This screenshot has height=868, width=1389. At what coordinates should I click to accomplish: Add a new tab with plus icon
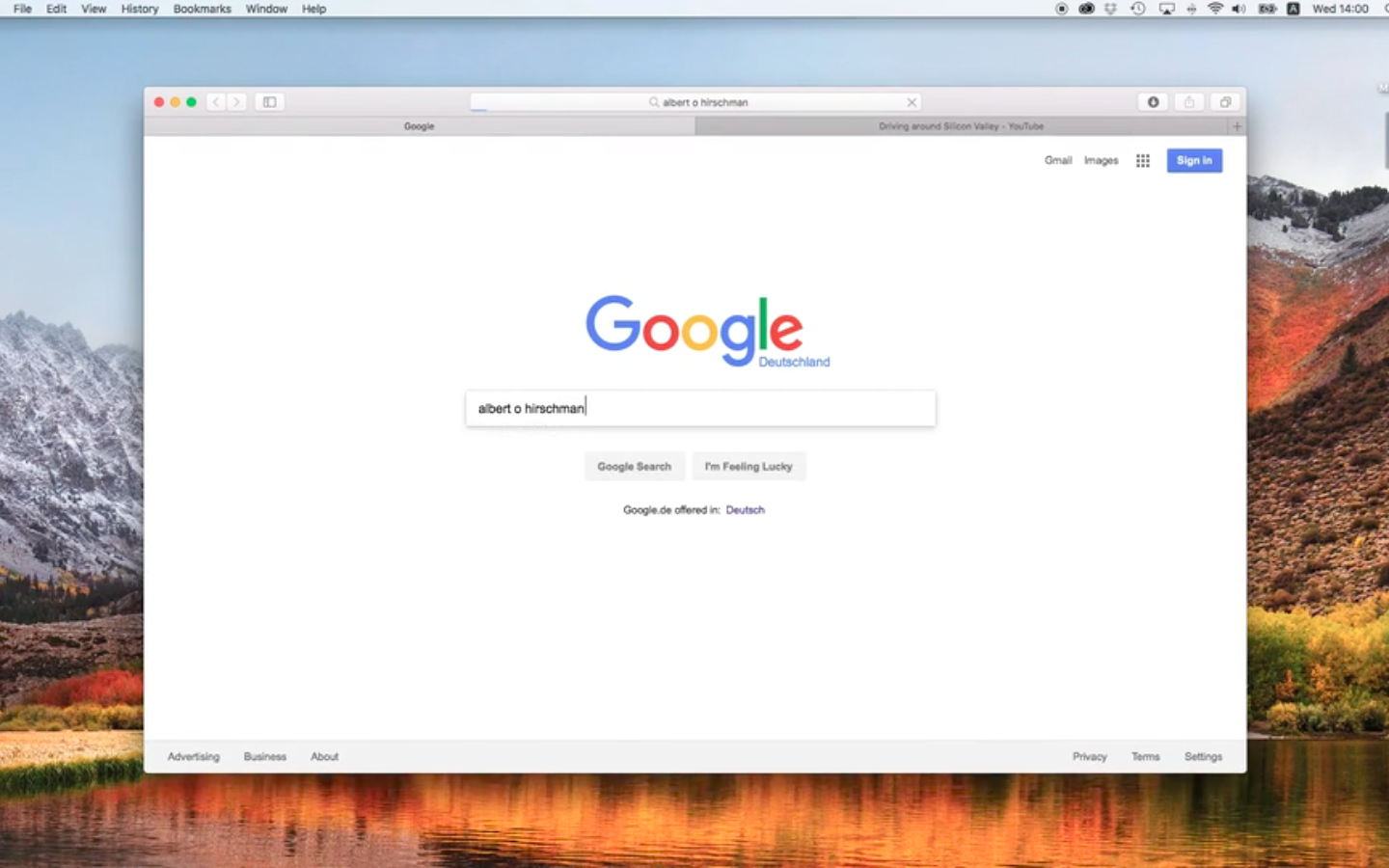[x=1237, y=126]
